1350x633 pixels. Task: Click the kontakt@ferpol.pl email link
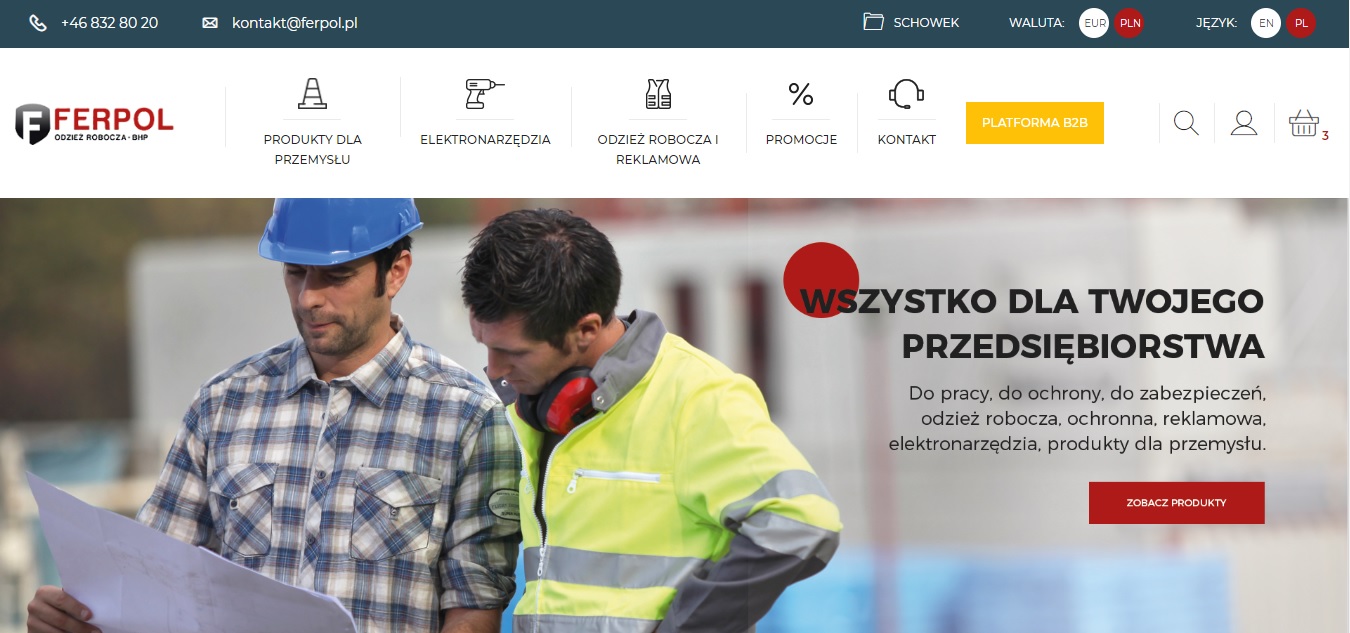[294, 23]
